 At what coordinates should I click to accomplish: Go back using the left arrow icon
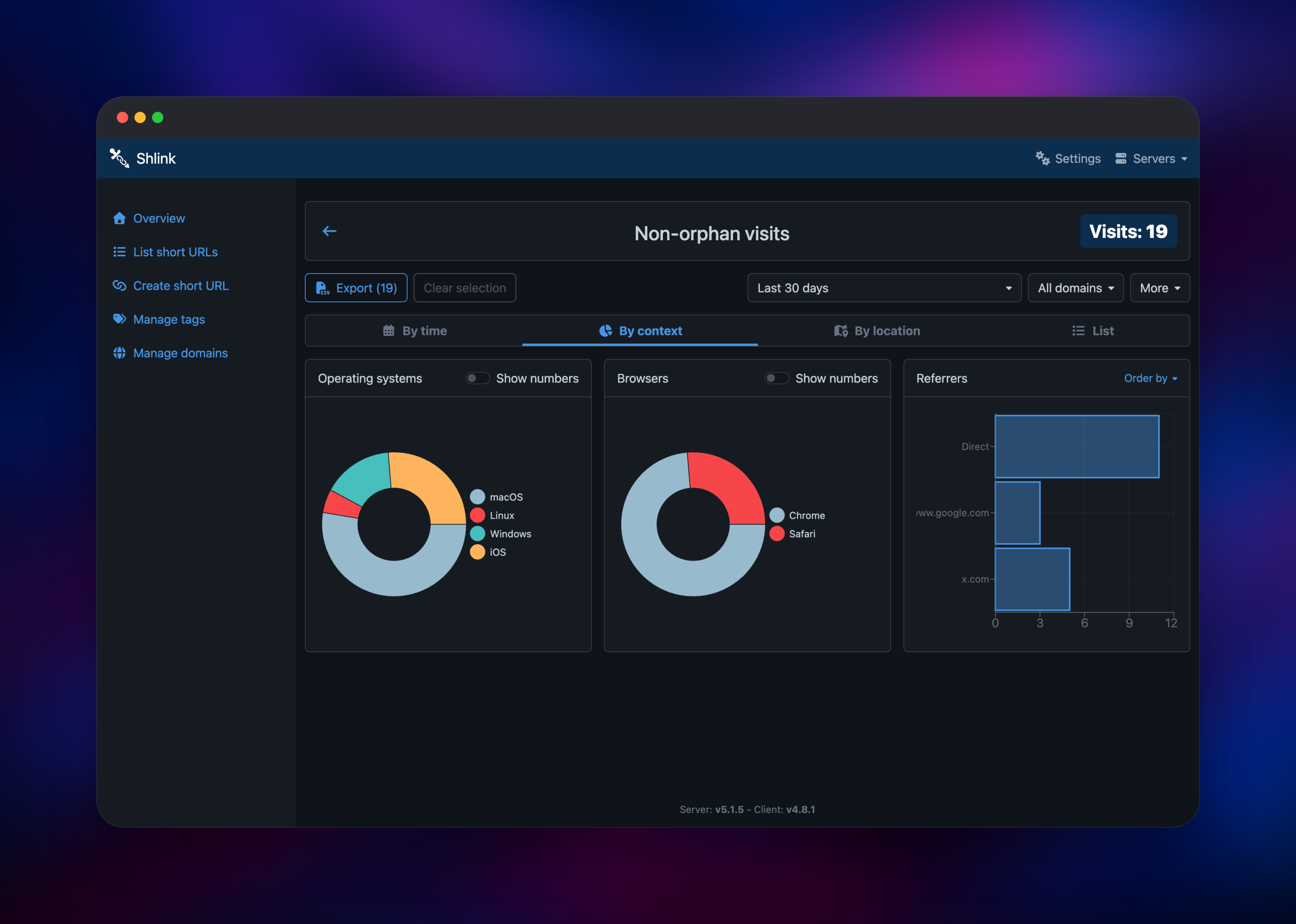coord(330,231)
